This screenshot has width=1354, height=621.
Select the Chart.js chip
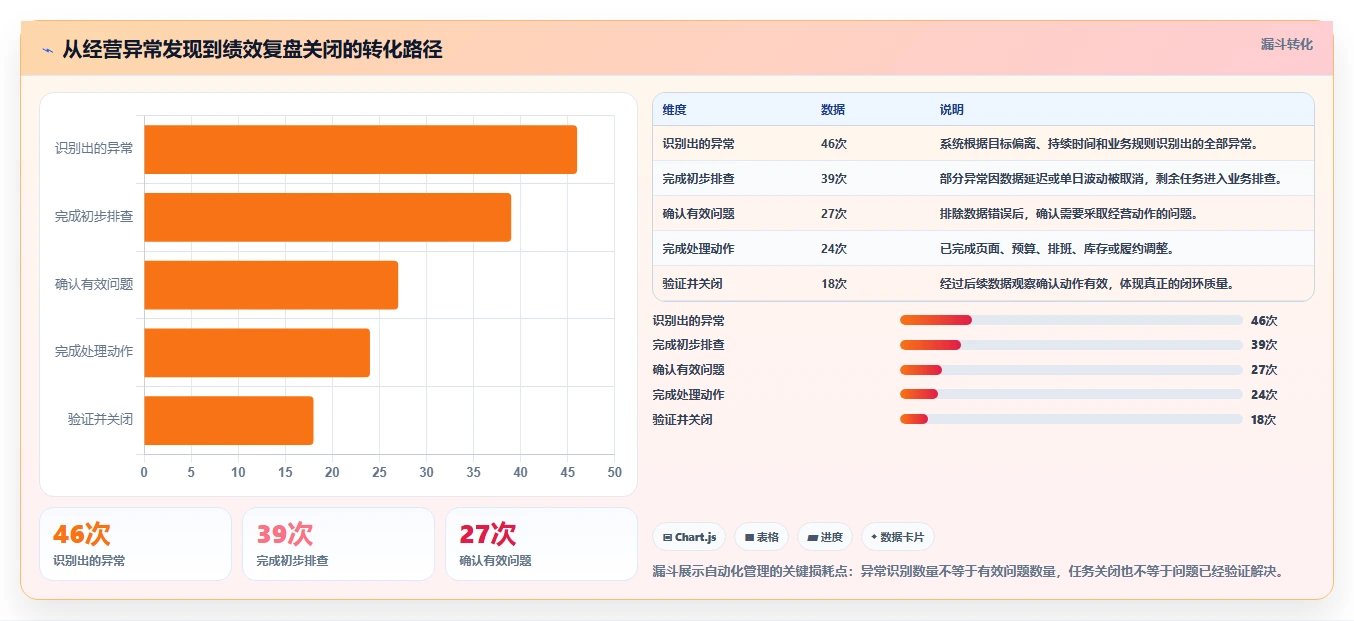click(689, 537)
